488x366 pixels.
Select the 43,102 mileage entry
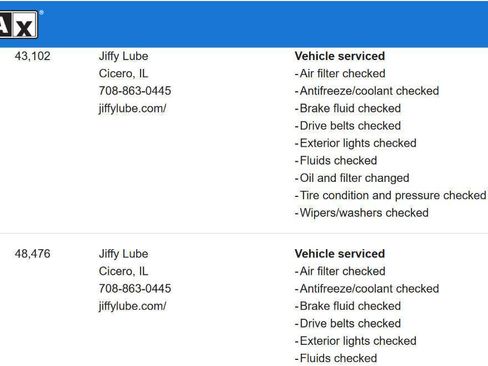(x=33, y=56)
